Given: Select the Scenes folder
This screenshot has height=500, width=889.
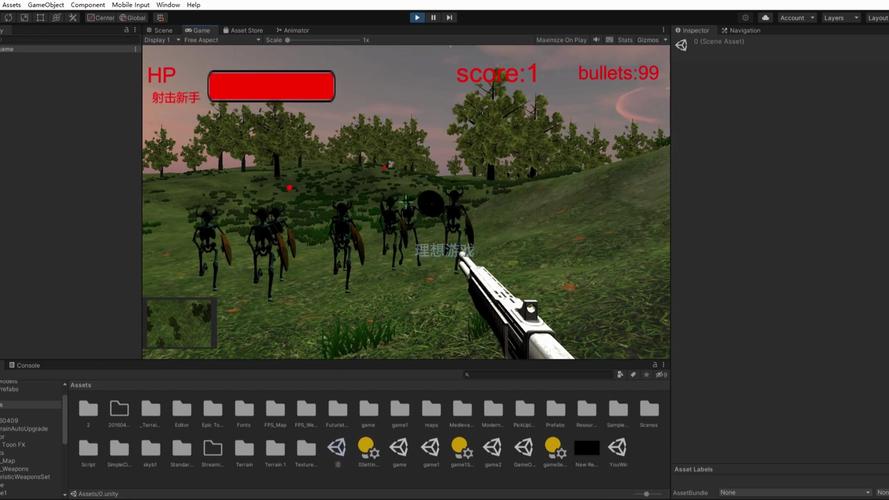Looking at the screenshot, I should [x=649, y=413].
